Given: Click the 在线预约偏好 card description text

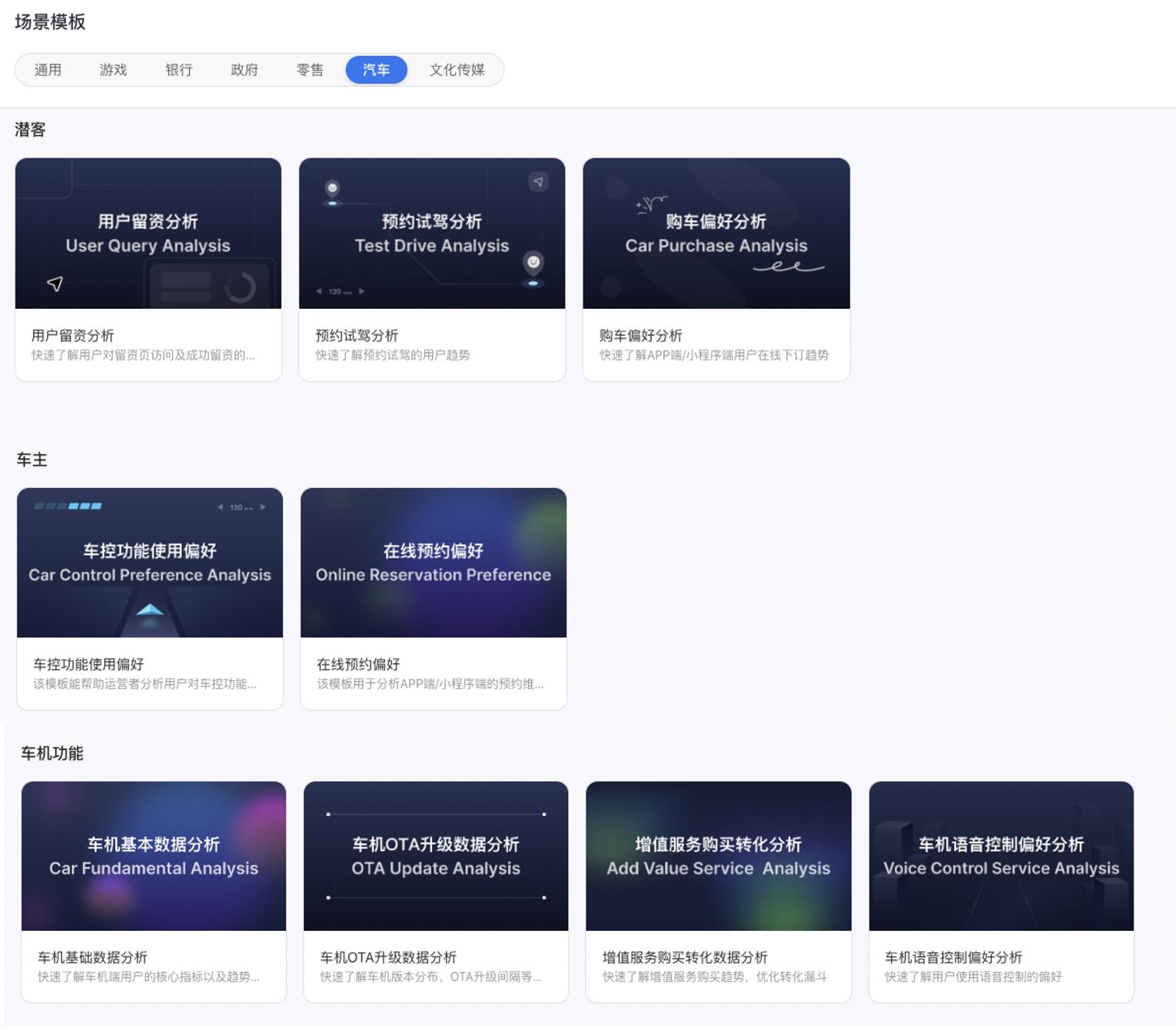Looking at the screenshot, I should pyautogui.click(x=430, y=684).
